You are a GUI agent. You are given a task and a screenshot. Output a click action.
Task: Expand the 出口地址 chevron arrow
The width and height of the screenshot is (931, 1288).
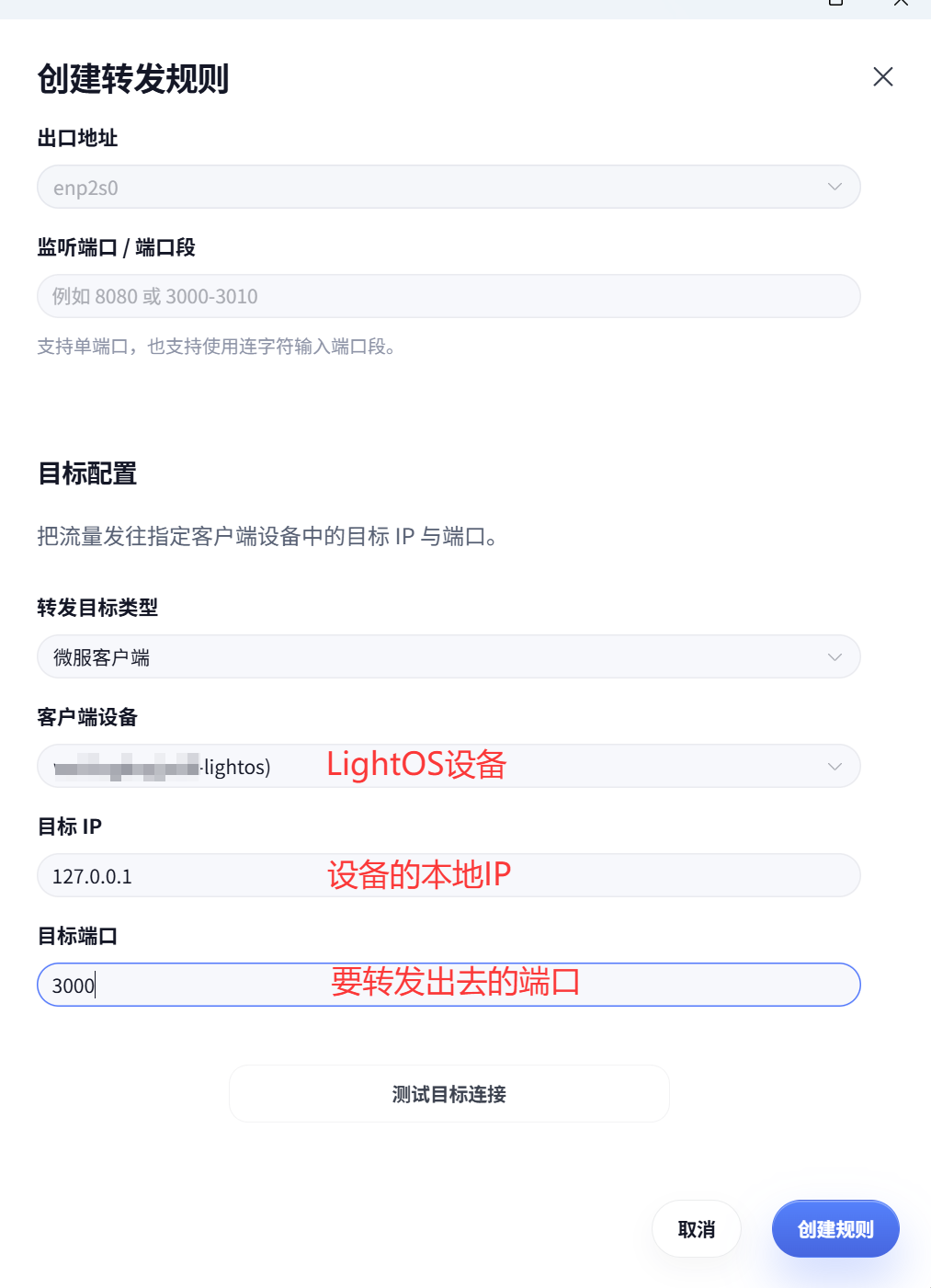[x=834, y=188]
